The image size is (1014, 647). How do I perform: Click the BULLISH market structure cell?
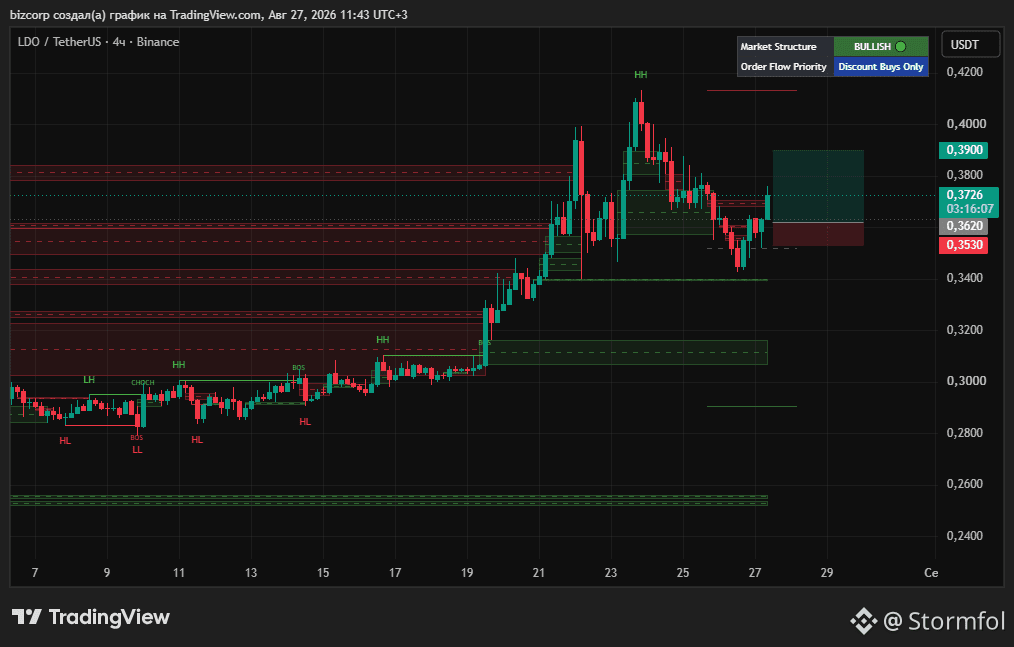(881, 47)
